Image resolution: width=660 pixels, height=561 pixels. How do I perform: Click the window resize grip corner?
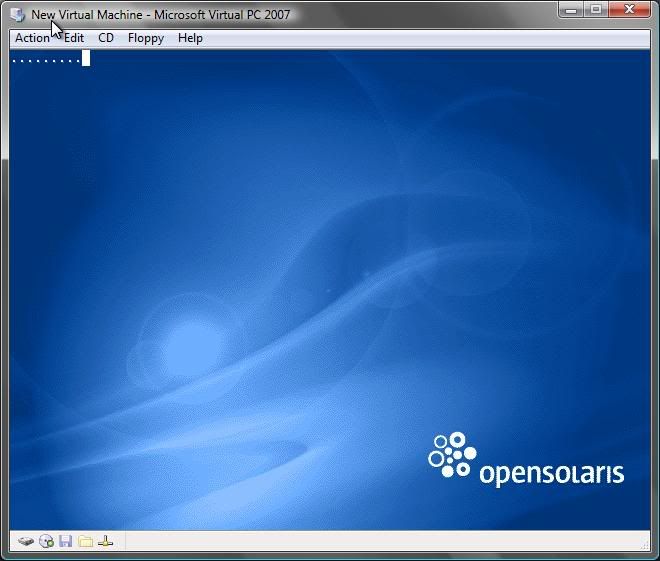pos(645,545)
